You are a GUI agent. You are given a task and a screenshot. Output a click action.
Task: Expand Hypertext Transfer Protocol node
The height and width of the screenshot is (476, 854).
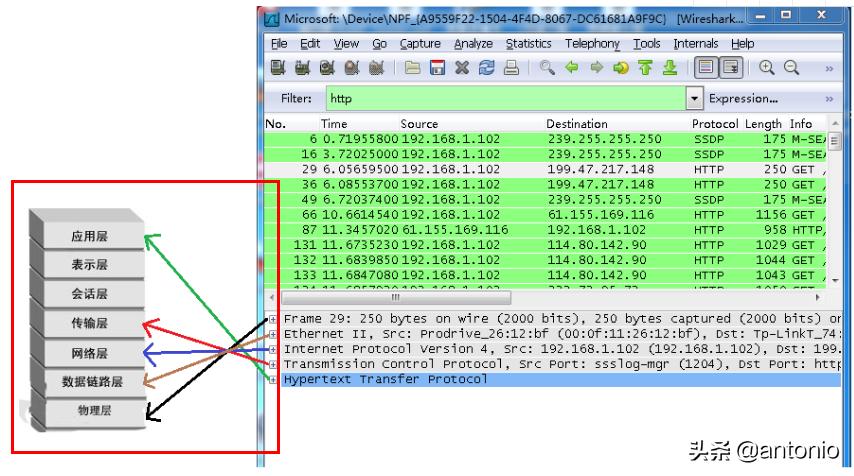tap(273, 380)
